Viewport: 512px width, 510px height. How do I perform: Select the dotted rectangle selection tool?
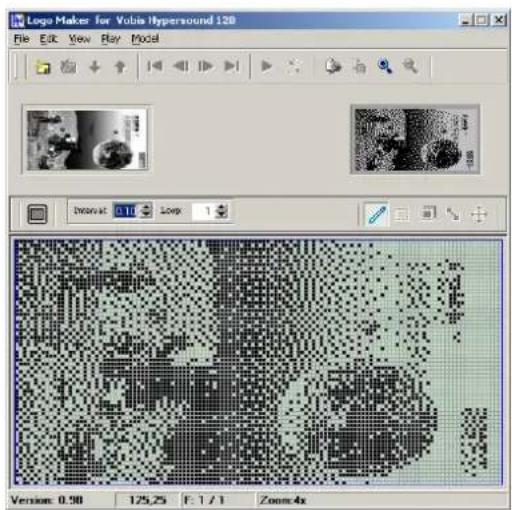[401, 215]
